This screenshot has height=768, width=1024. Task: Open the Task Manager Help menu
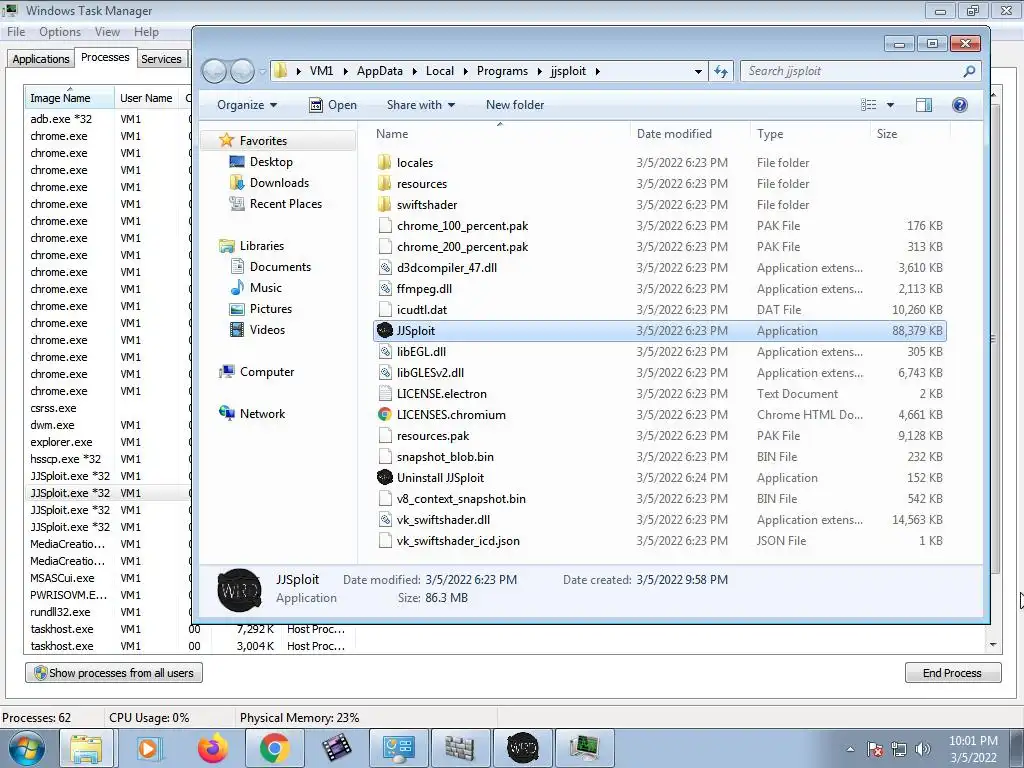(146, 31)
